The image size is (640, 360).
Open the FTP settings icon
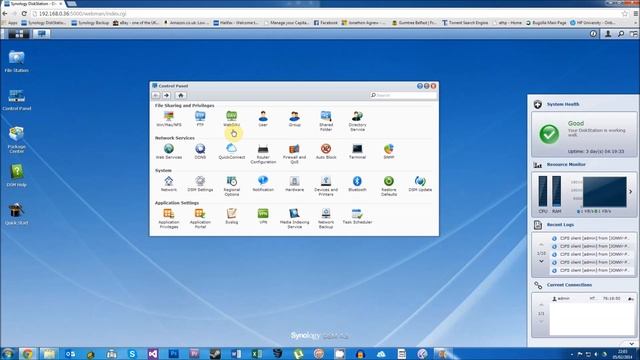200,119
